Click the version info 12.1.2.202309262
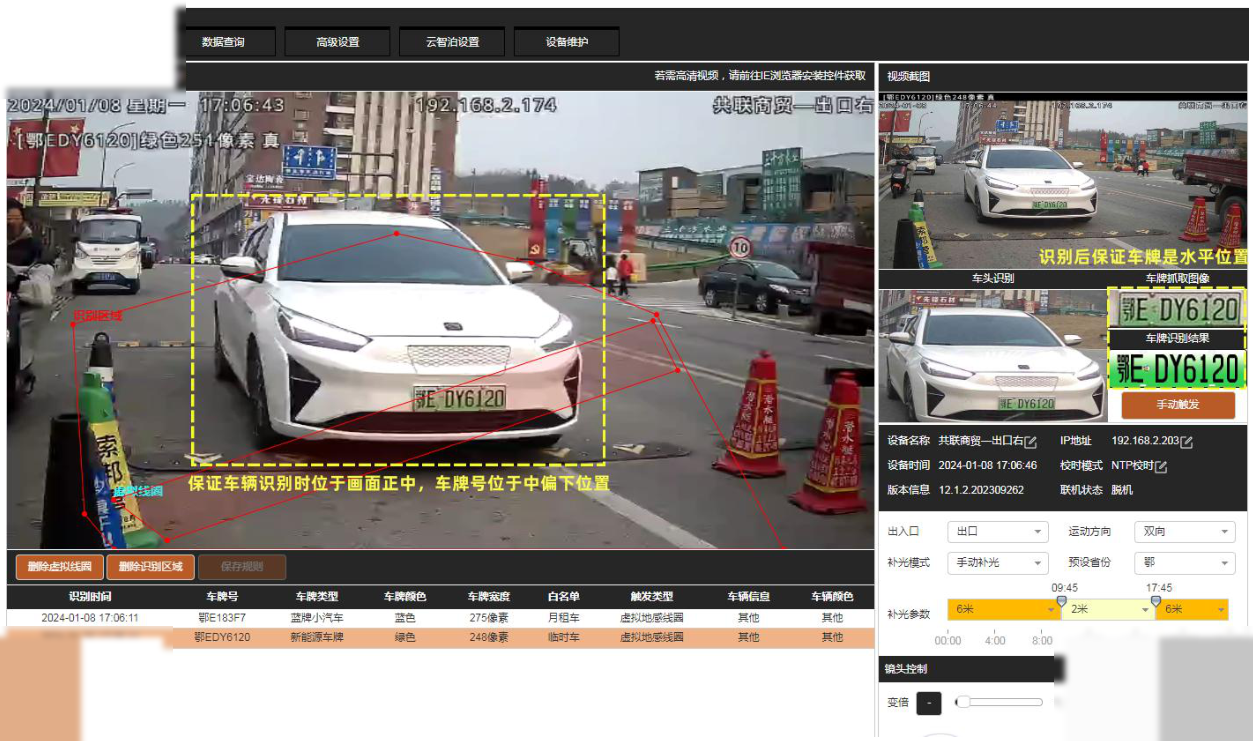1253x741 pixels. 981,490
